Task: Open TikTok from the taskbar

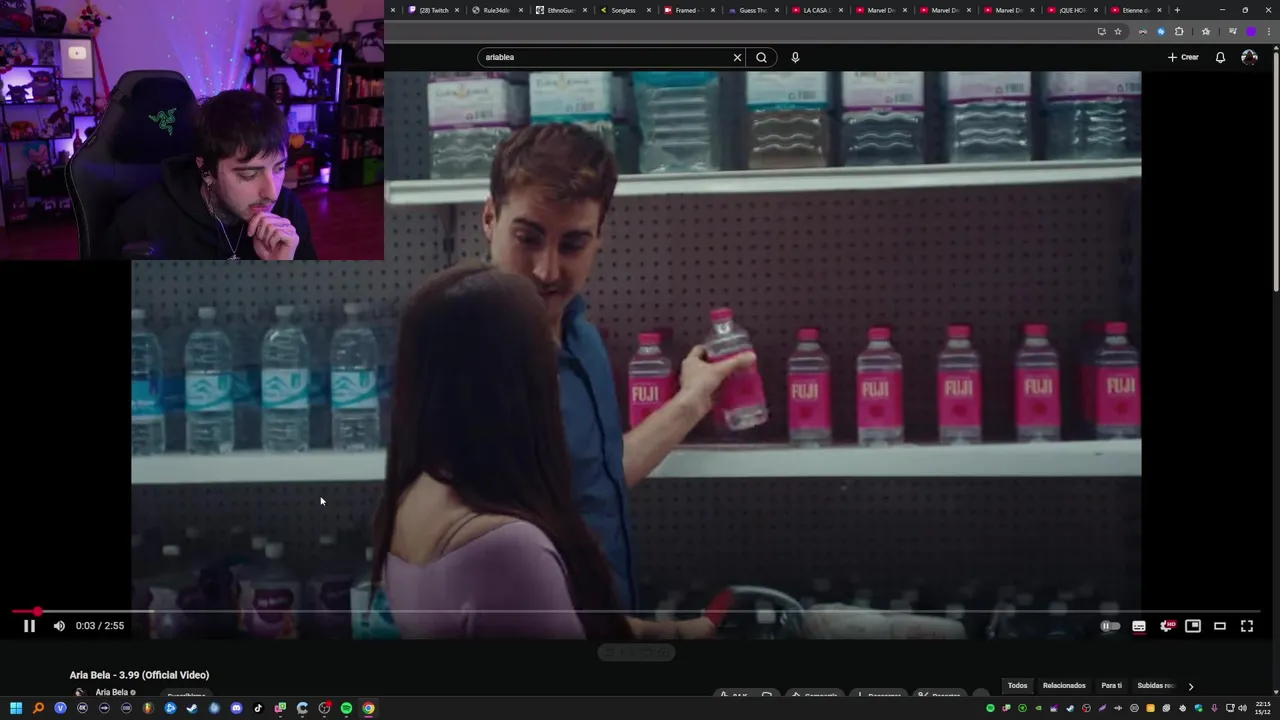Action: pos(258,708)
